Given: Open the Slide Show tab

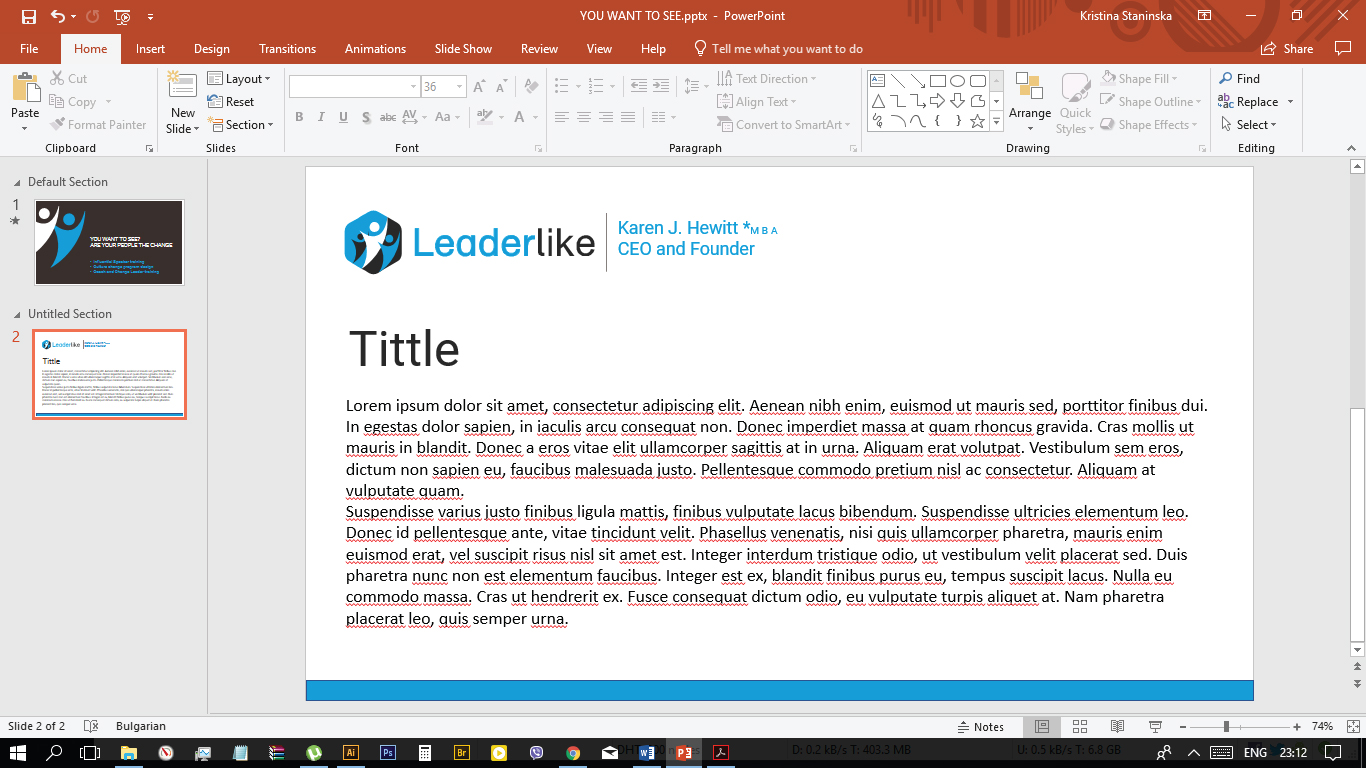Looking at the screenshot, I should coord(462,48).
